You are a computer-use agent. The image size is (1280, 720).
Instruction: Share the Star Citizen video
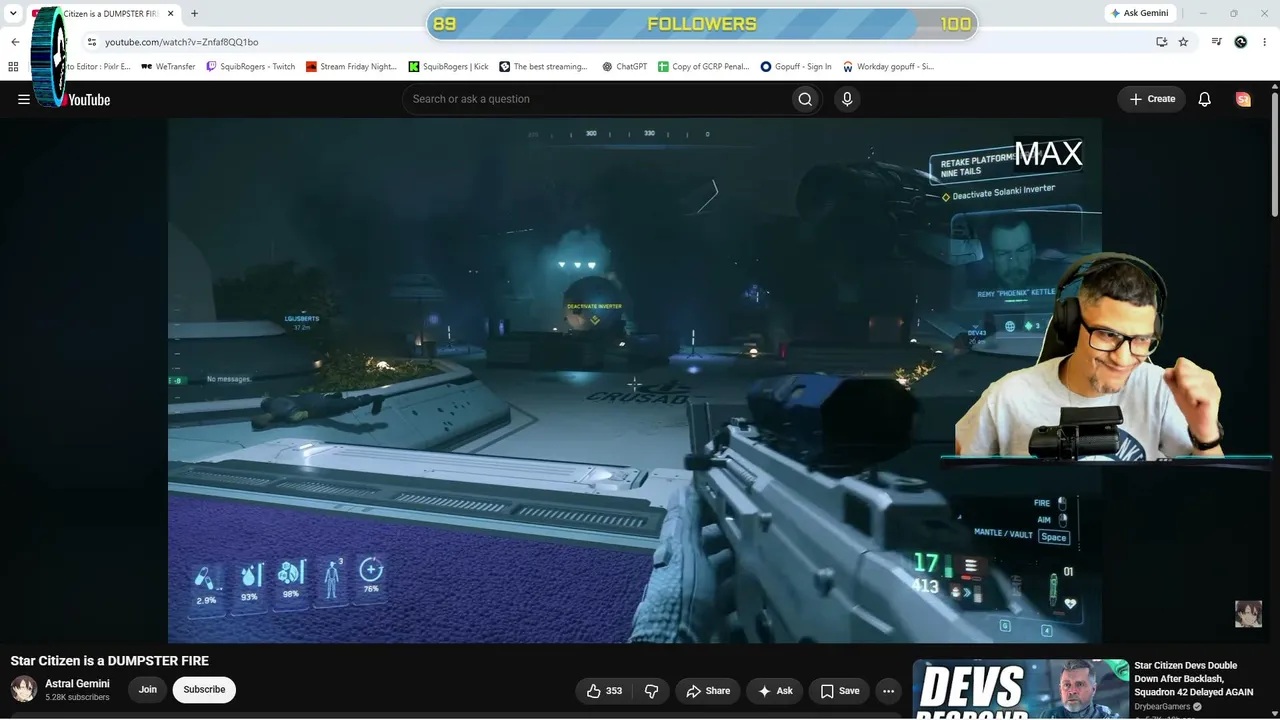click(x=708, y=691)
